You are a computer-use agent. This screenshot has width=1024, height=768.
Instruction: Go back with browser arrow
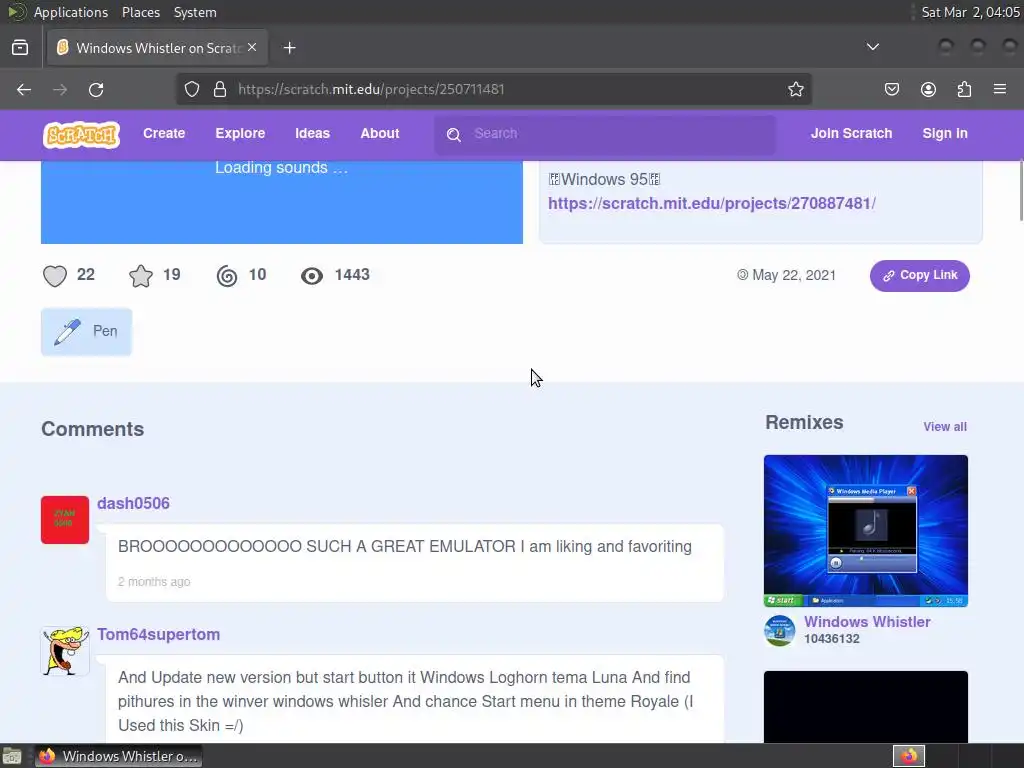(24, 89)
